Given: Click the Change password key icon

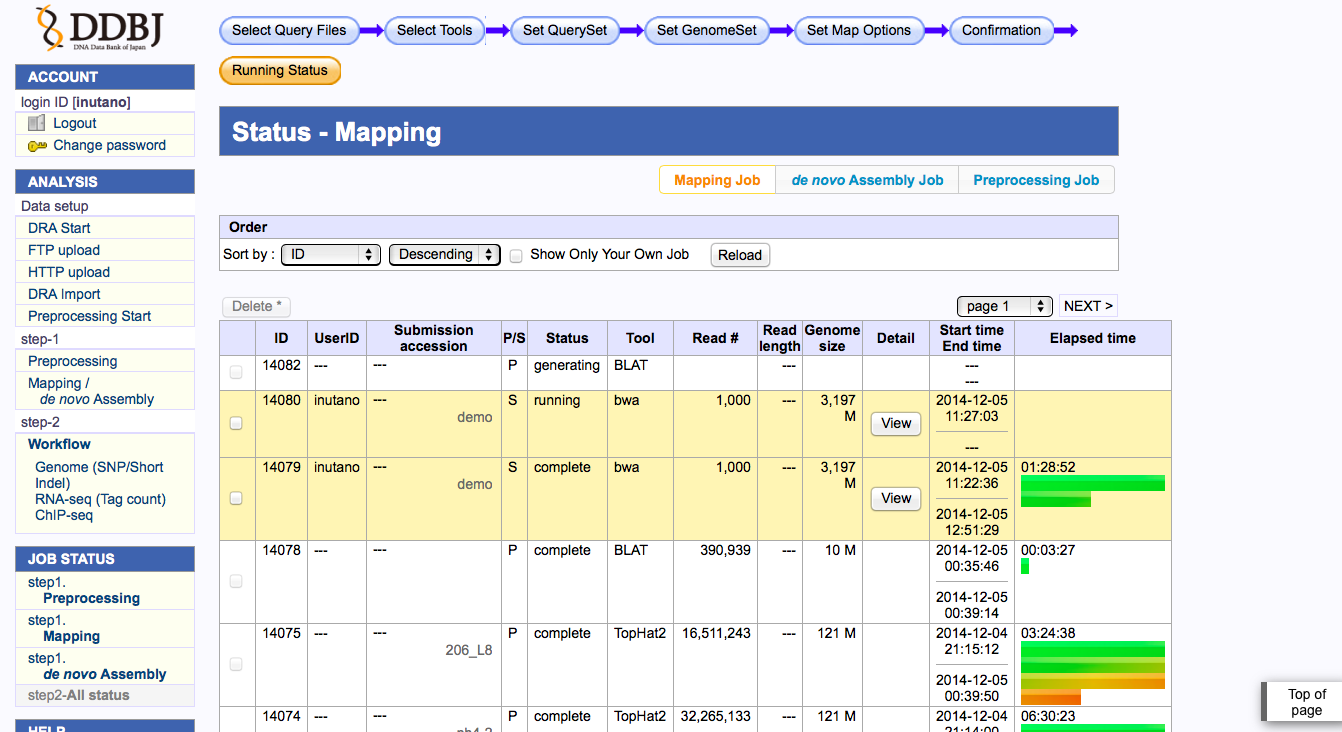Looking at the screenshot, I should coord(37,146).
